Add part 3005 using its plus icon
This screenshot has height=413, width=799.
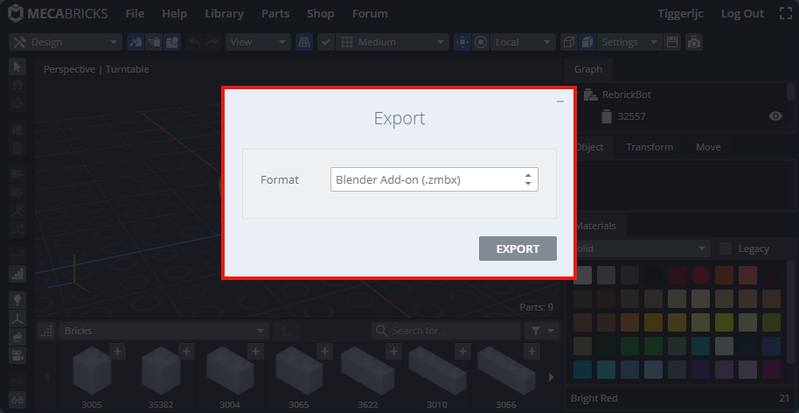point(116,351)
